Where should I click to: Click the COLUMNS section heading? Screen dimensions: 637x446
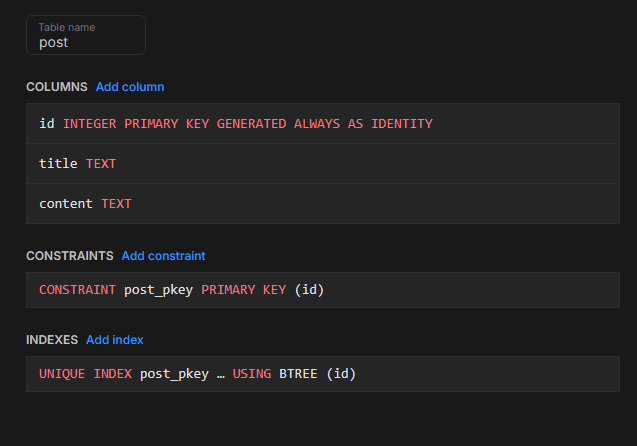[57, 87]
